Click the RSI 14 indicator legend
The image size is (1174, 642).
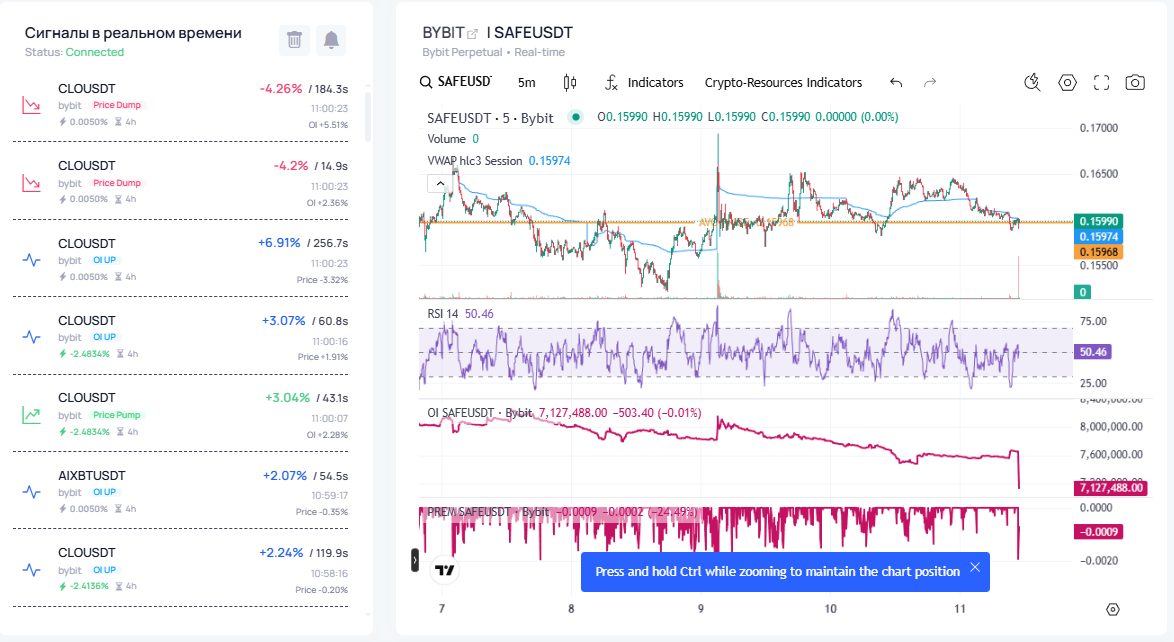(x=442, y=314)
